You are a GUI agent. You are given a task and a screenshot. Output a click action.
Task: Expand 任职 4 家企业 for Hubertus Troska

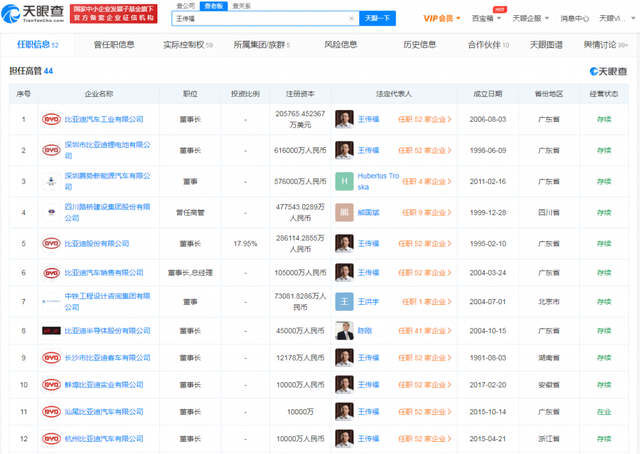[427, 181]
